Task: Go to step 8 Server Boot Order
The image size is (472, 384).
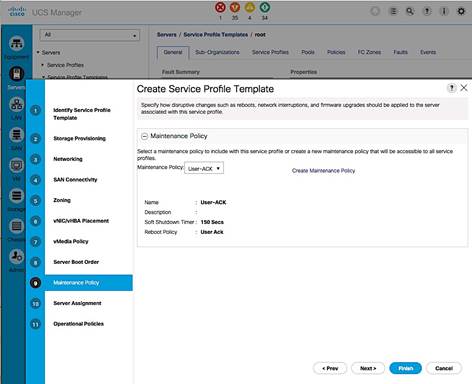Action: 76,262
